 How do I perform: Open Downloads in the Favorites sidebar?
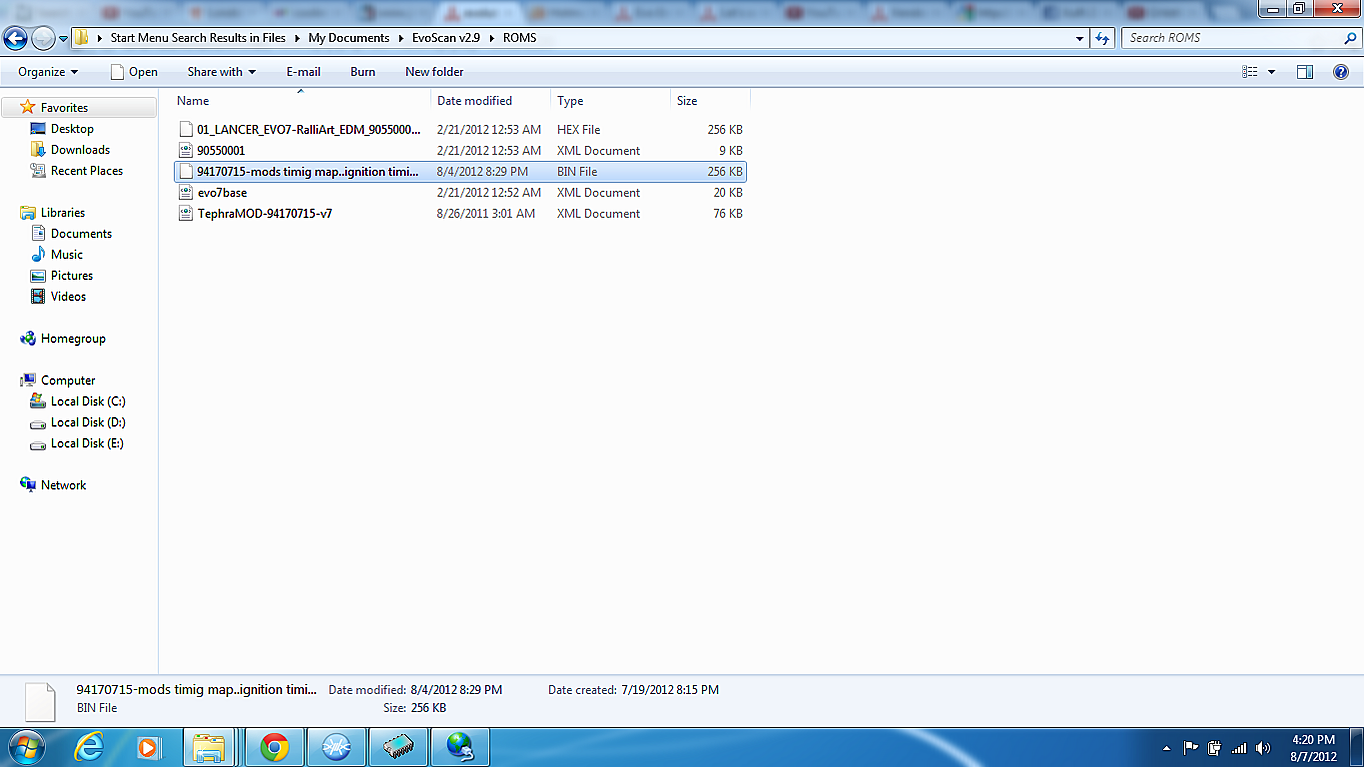(80, 150)
